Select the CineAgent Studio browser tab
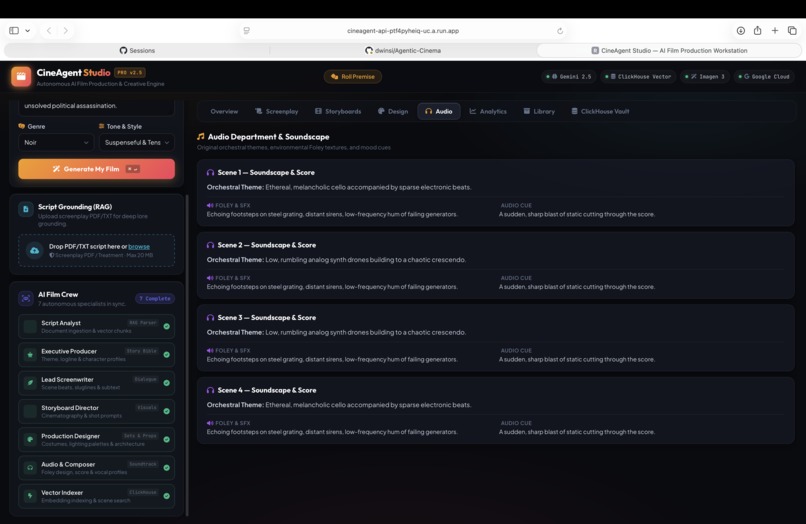The height and width of the screenshot is (524, 806). point(669,50)
